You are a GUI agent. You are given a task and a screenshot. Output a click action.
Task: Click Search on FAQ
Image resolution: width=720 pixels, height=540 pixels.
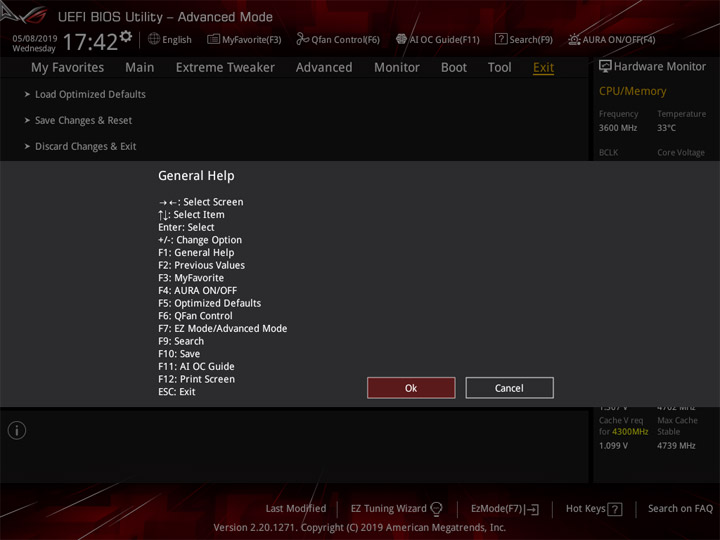[x=680, y=509]
